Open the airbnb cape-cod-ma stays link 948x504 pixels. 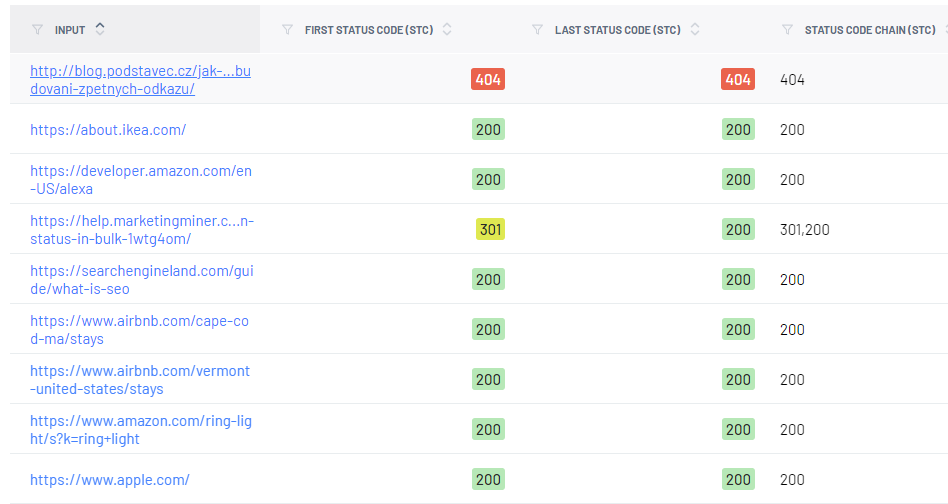tap(140, 330)
